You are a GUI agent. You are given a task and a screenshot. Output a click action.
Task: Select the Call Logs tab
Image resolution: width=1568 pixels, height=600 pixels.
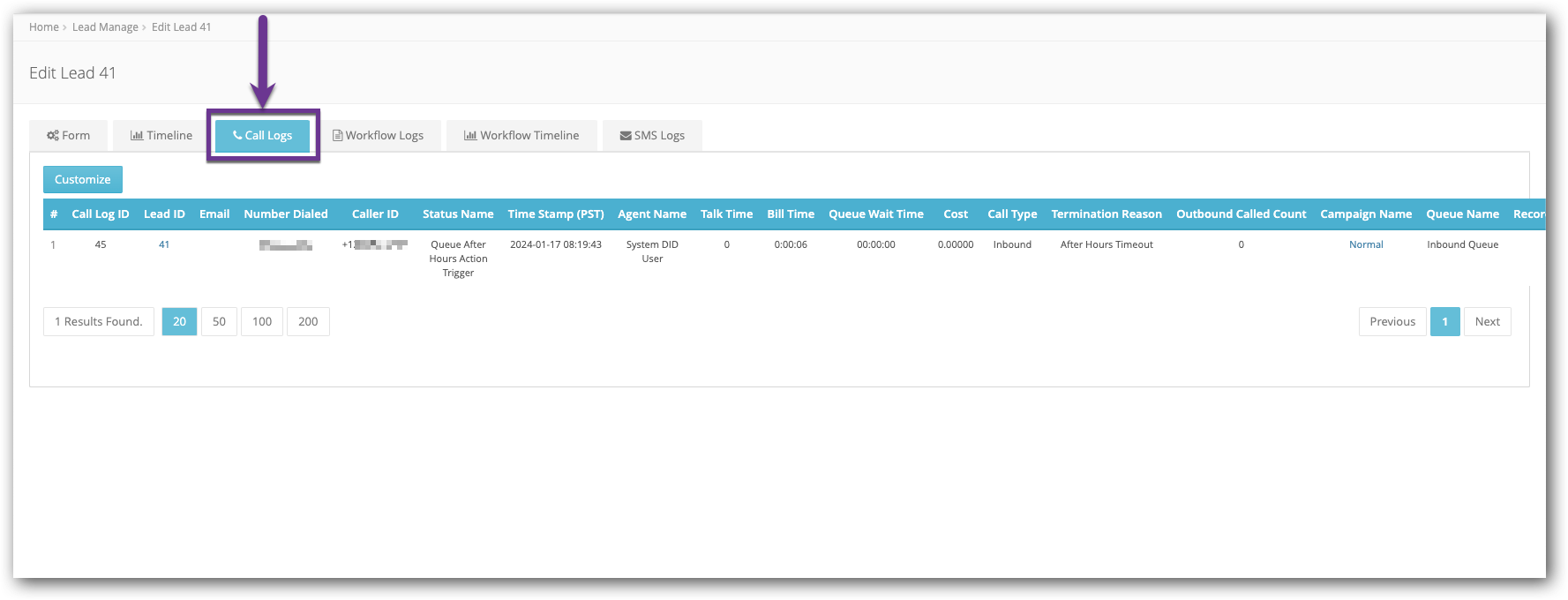pos(263,136)
